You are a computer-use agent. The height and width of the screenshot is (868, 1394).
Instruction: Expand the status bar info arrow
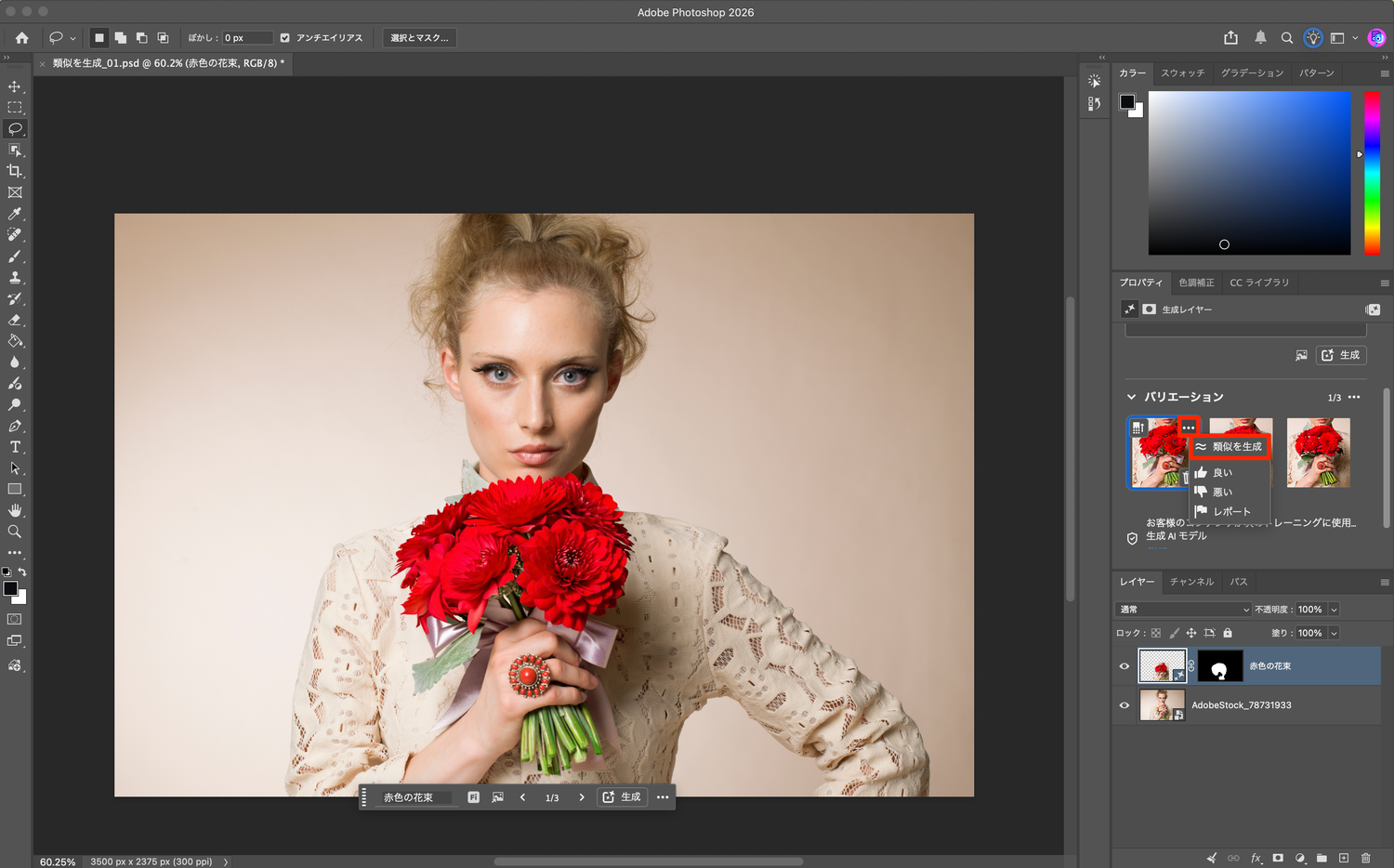226,861
